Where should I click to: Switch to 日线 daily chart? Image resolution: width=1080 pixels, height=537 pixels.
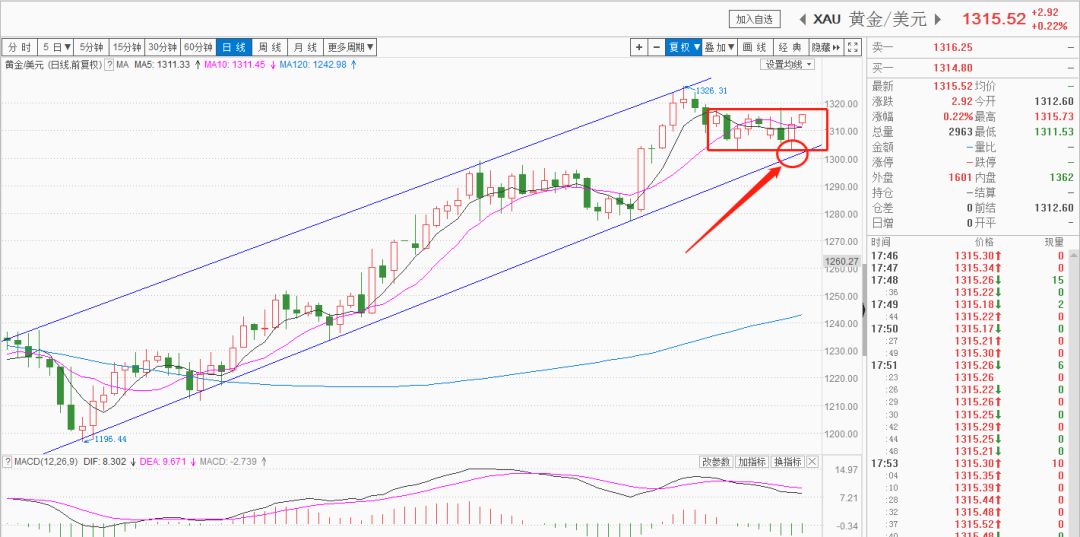(x=233, y=48)
